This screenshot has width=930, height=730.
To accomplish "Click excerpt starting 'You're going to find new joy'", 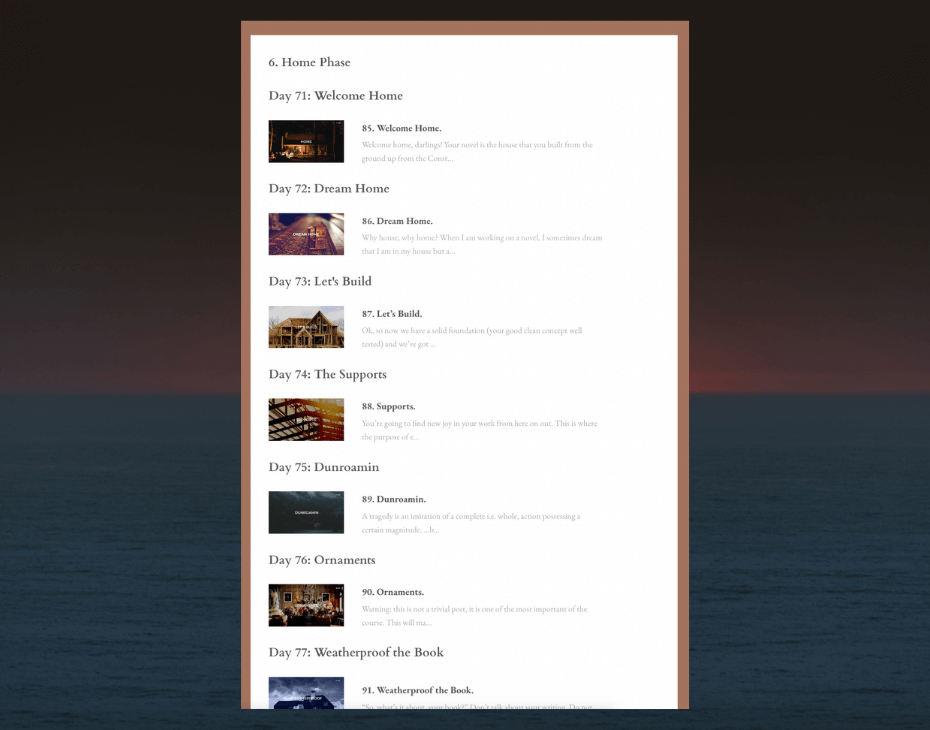I will (x=480, y=430).
